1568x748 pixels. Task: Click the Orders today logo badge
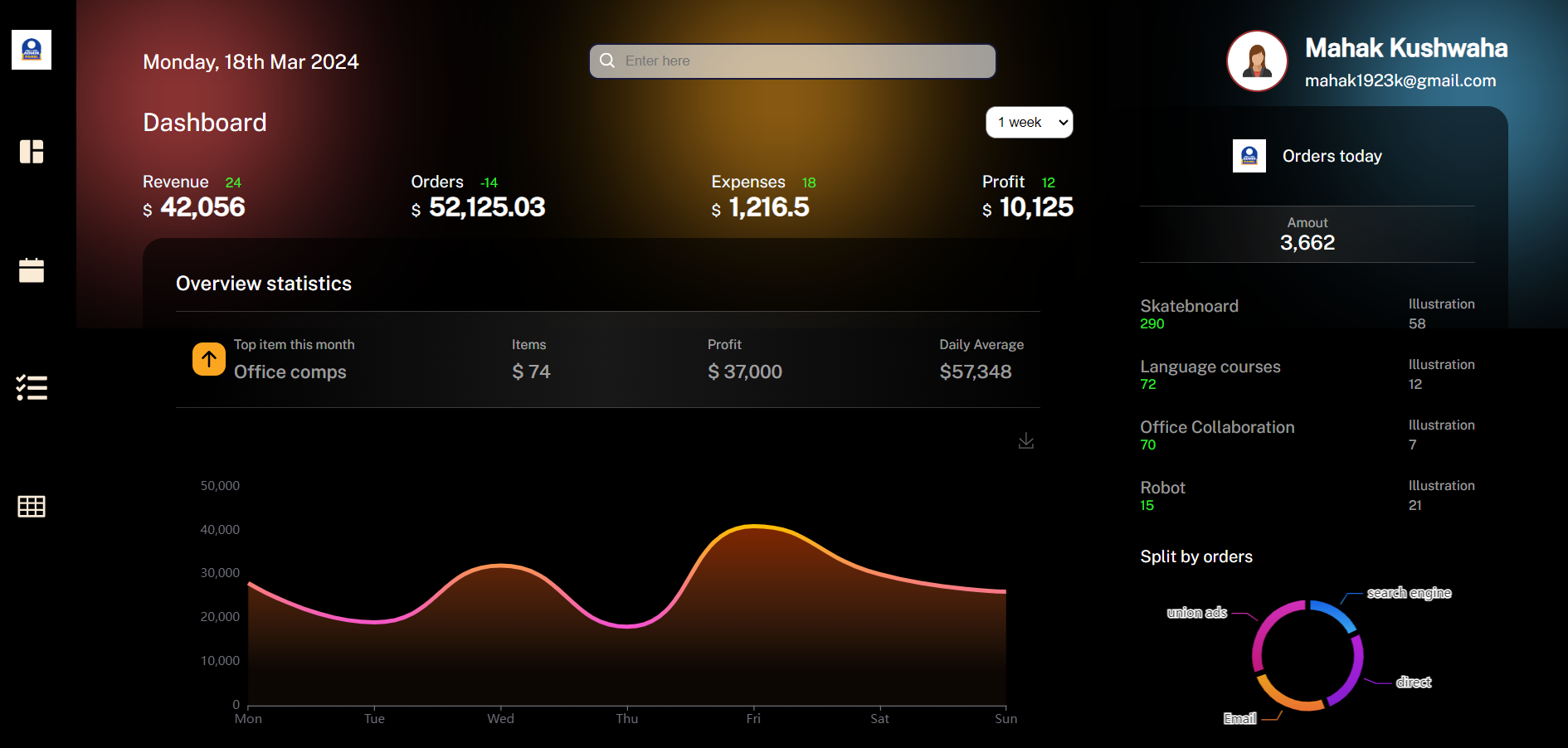[x=1249, y=155]
